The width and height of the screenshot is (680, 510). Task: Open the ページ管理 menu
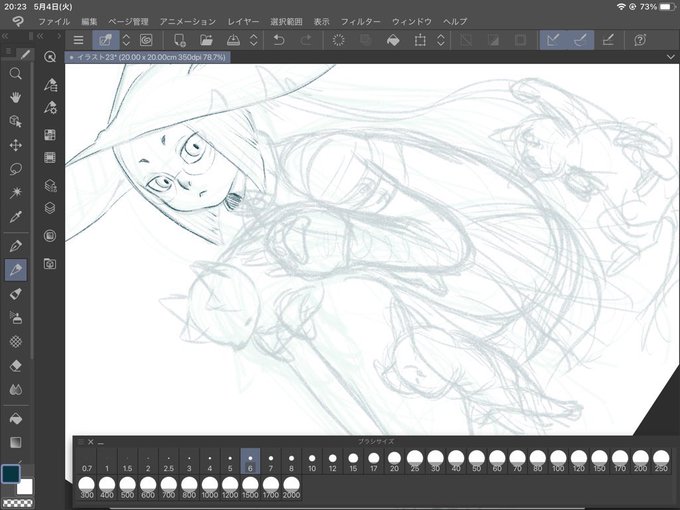pos(128,22)
